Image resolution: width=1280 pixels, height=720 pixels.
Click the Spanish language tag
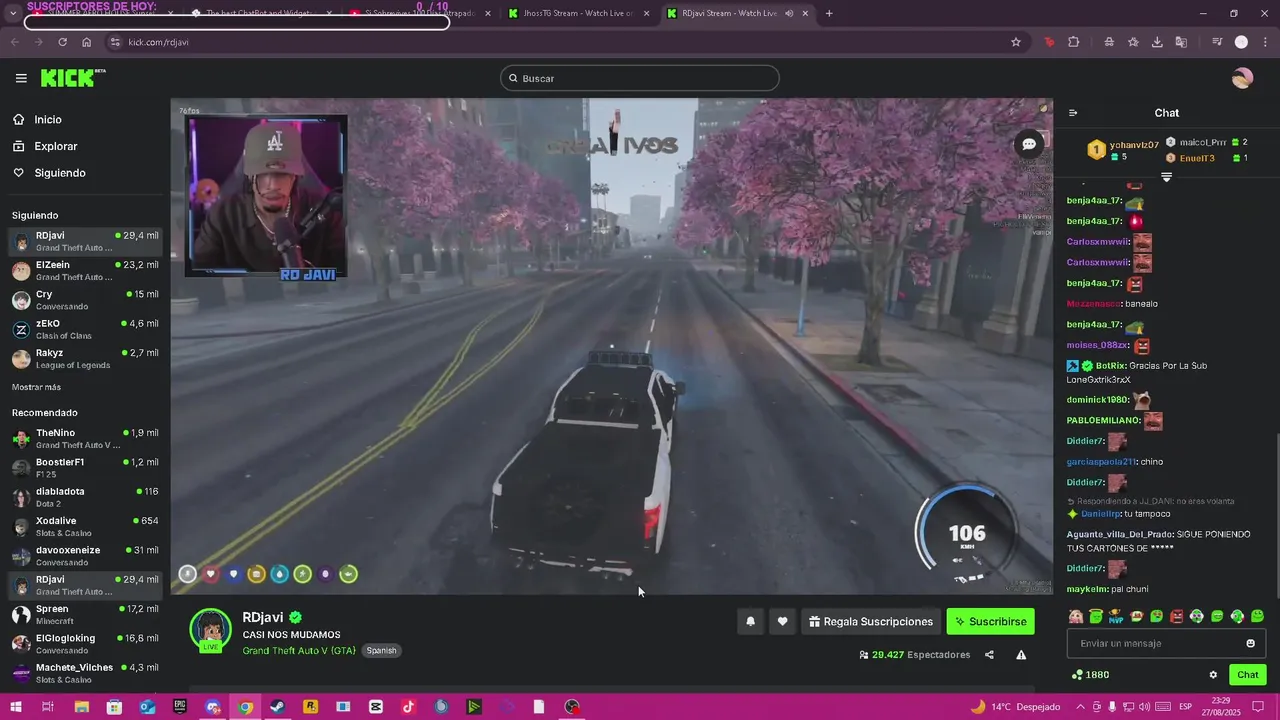(x=381, y=650)
